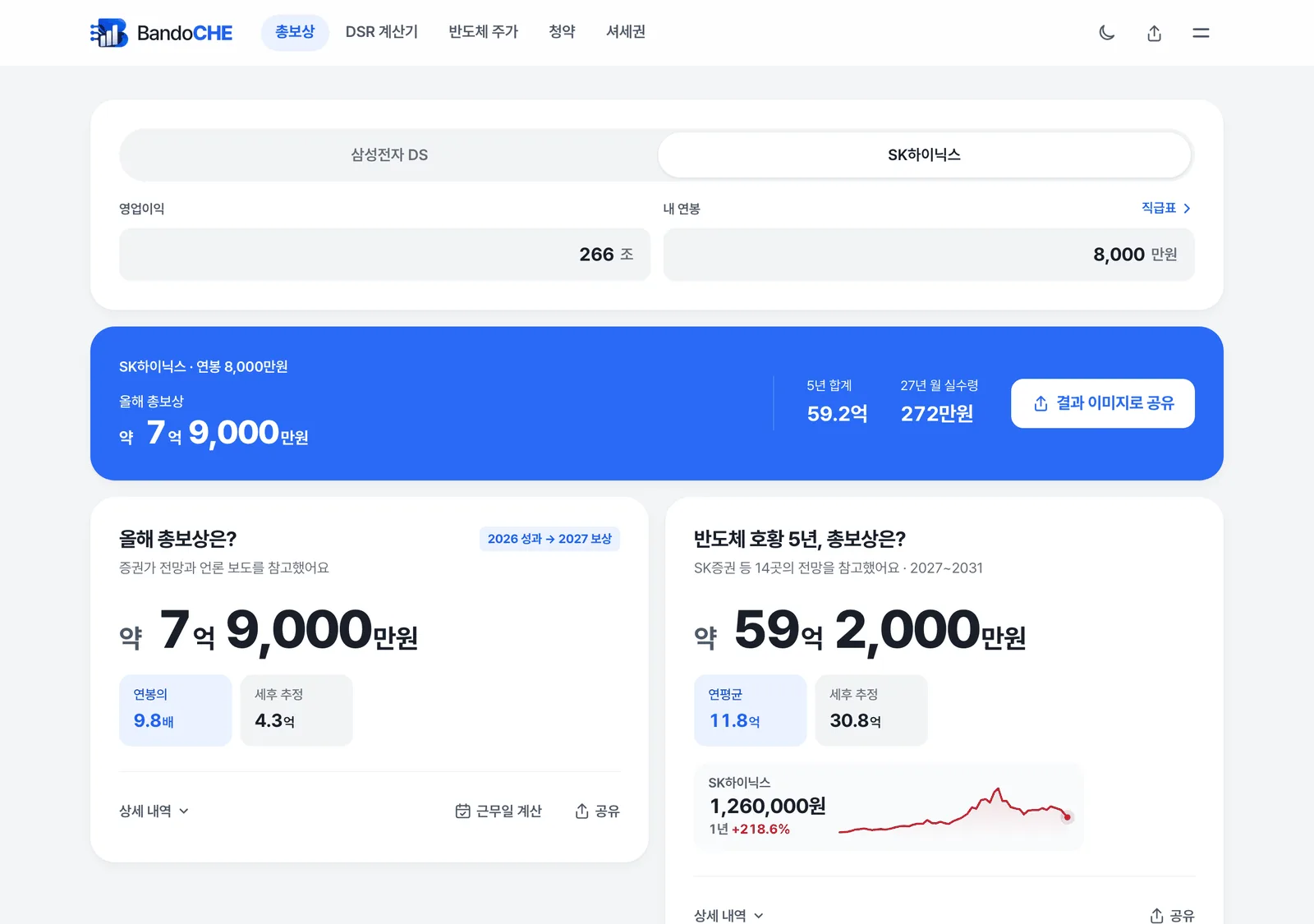This screenshot has height=924, width=1314.
Task: Click the BandoCHE logo
Action: (161, 33)
